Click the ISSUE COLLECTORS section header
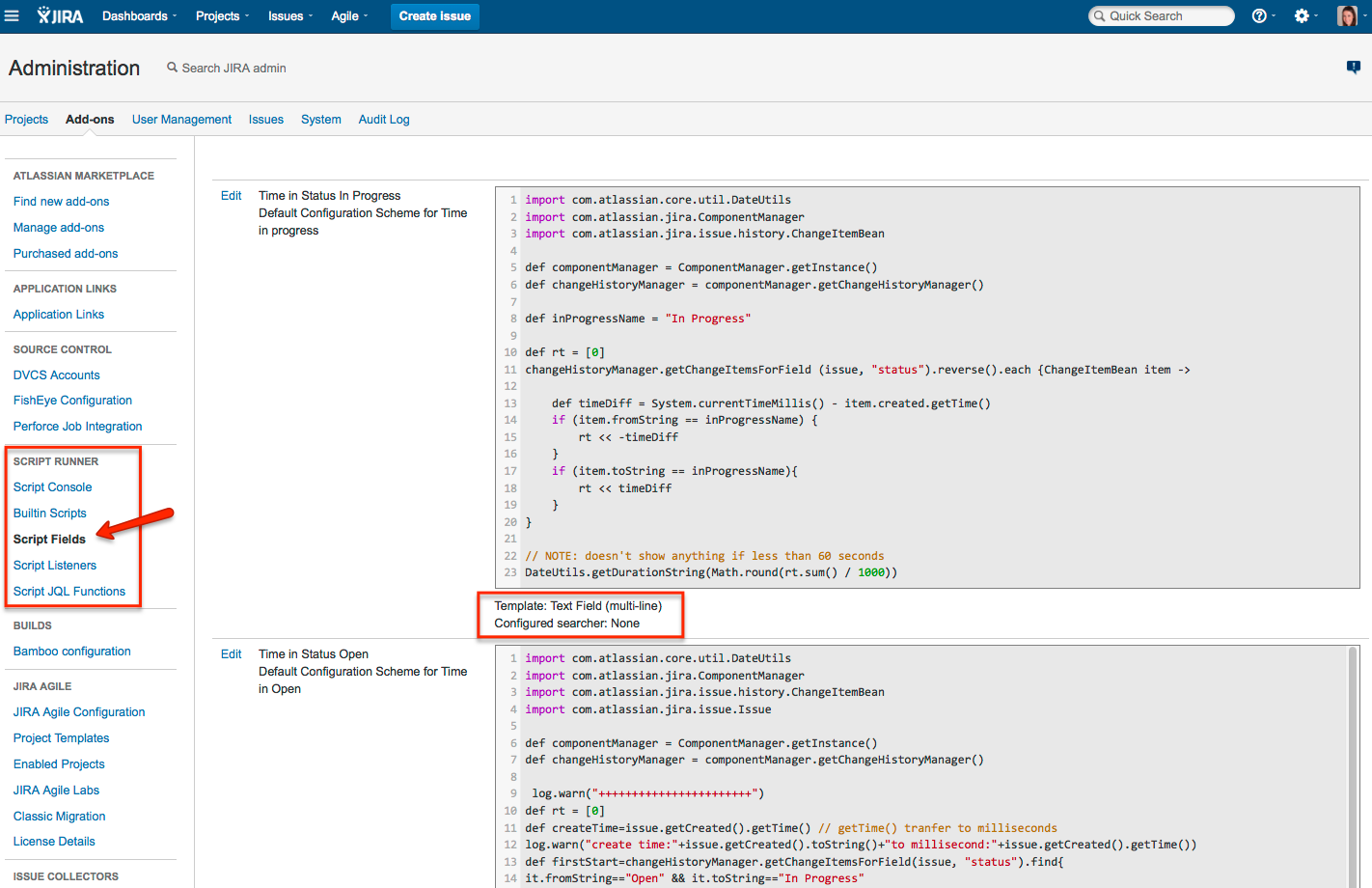 66,876
